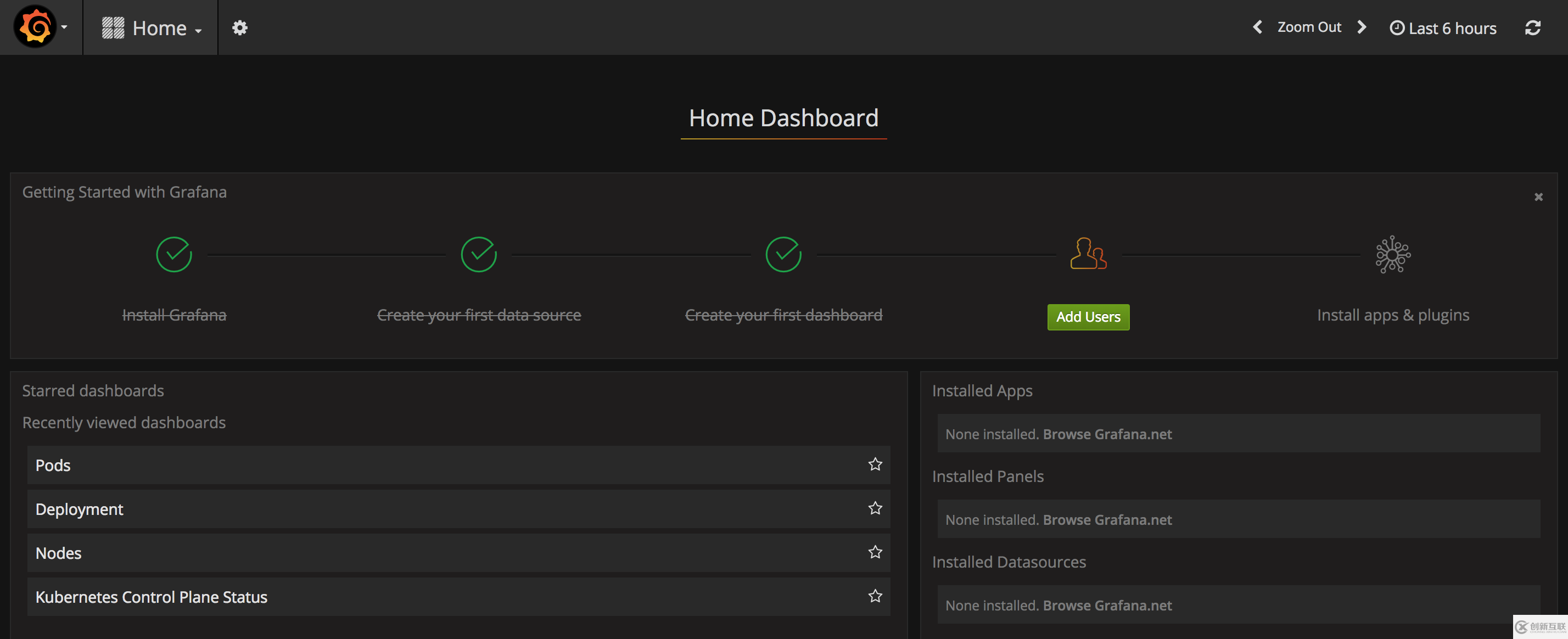Click the Installed Datasources heading
1568x639 pixels.
point(1009,562)
